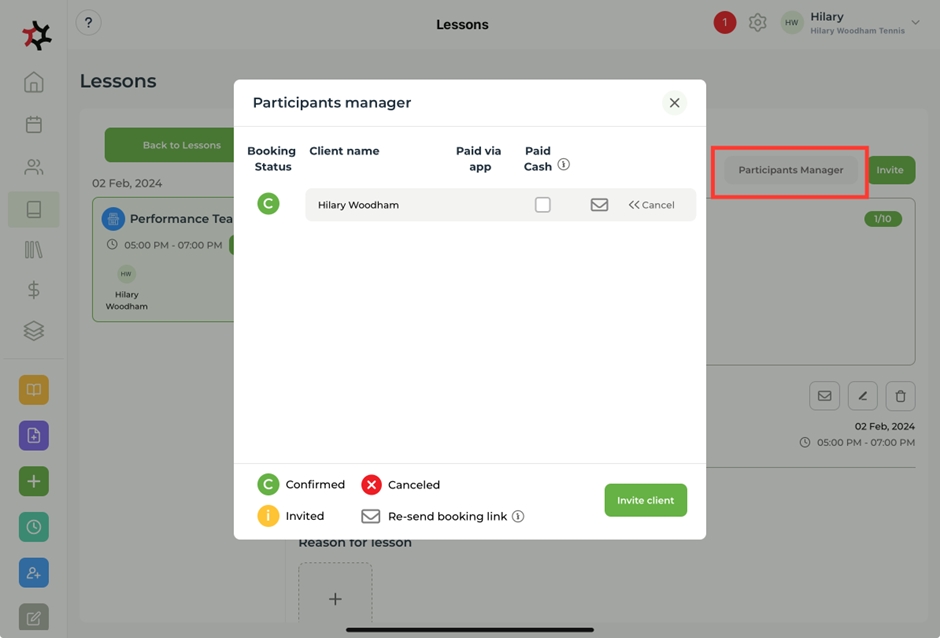Click the Home icon in sidebar
The image size is (940, 638).
pos(34,82)
